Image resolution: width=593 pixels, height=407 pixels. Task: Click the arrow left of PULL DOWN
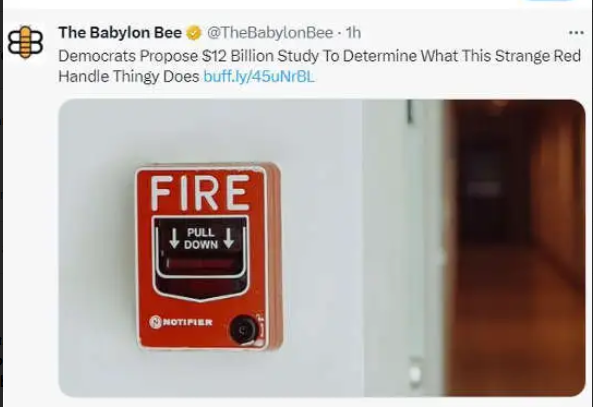(x=174, y=238)
